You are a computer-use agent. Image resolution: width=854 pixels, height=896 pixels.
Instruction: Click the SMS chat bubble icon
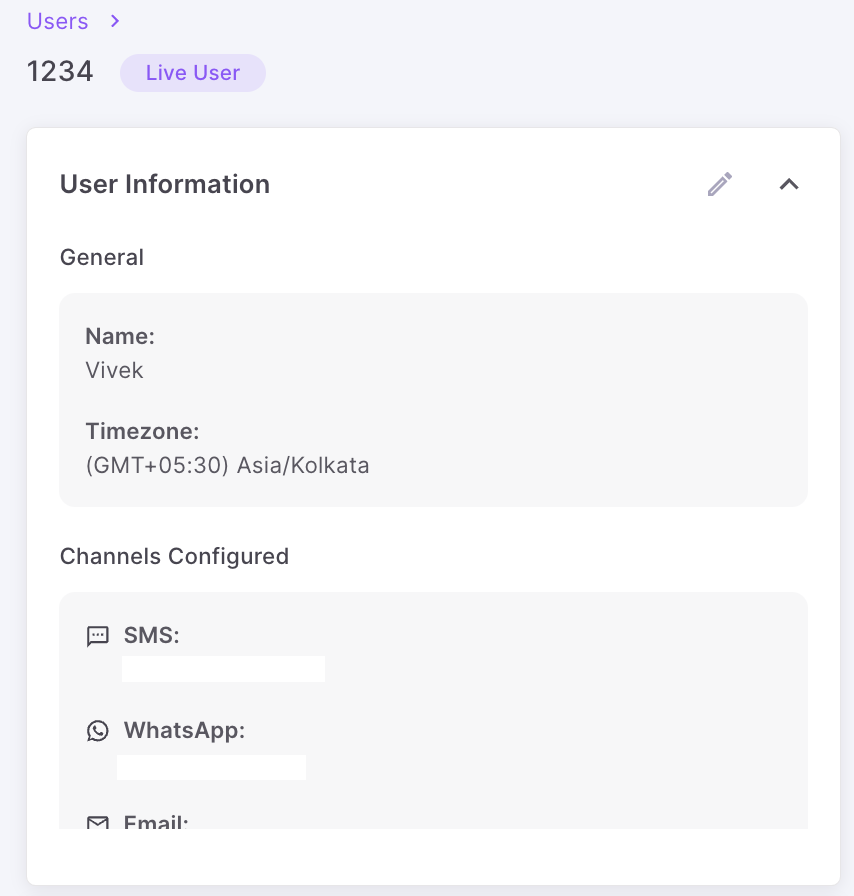[97, 635]
